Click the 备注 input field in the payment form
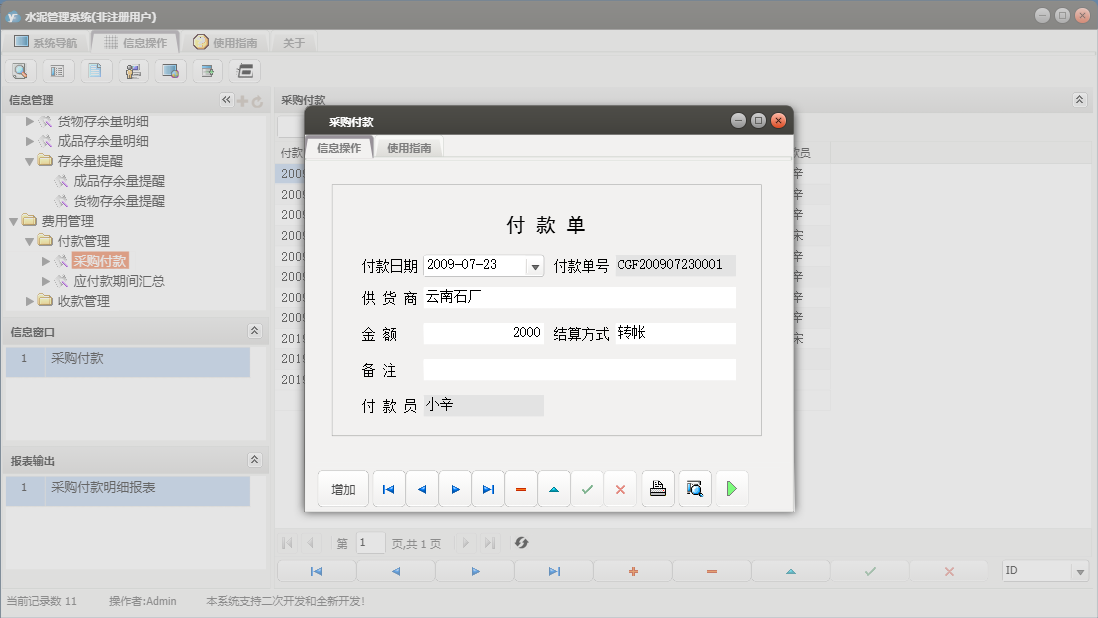The image size is (1098, 618). pyautogui.click(x=578, y=370)
